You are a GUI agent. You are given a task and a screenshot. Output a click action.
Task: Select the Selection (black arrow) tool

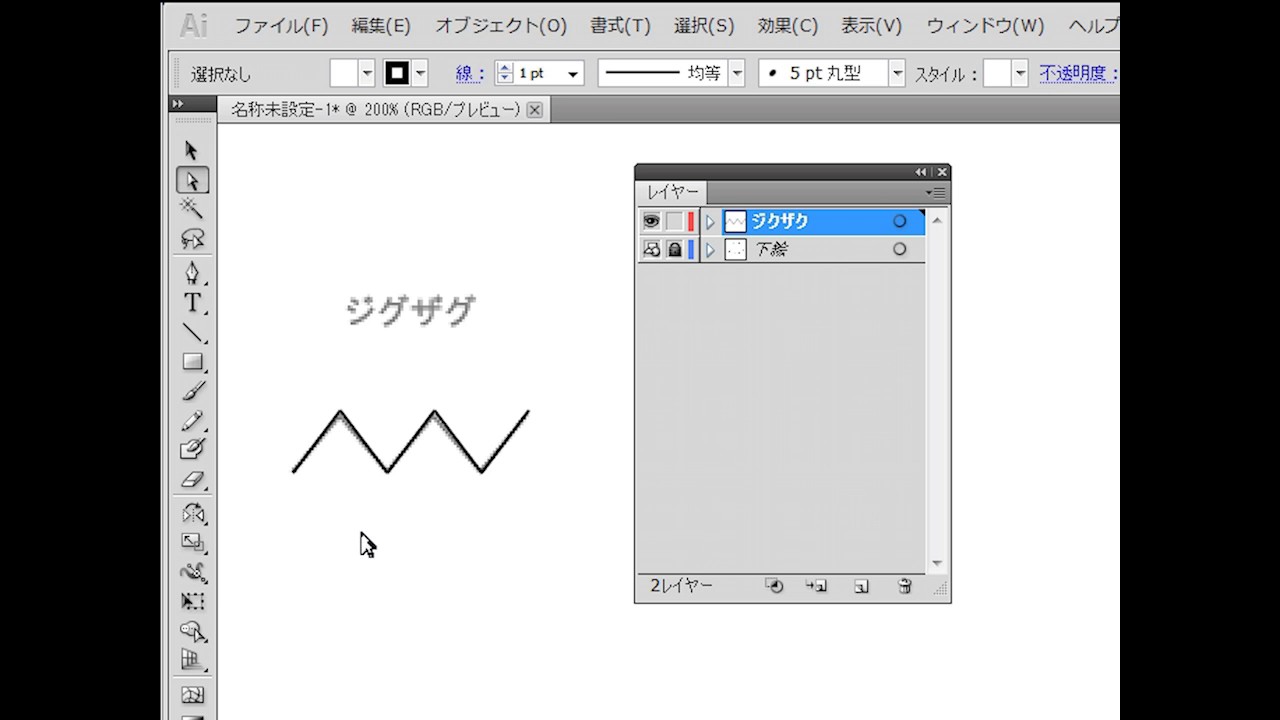tap(192, 151)
